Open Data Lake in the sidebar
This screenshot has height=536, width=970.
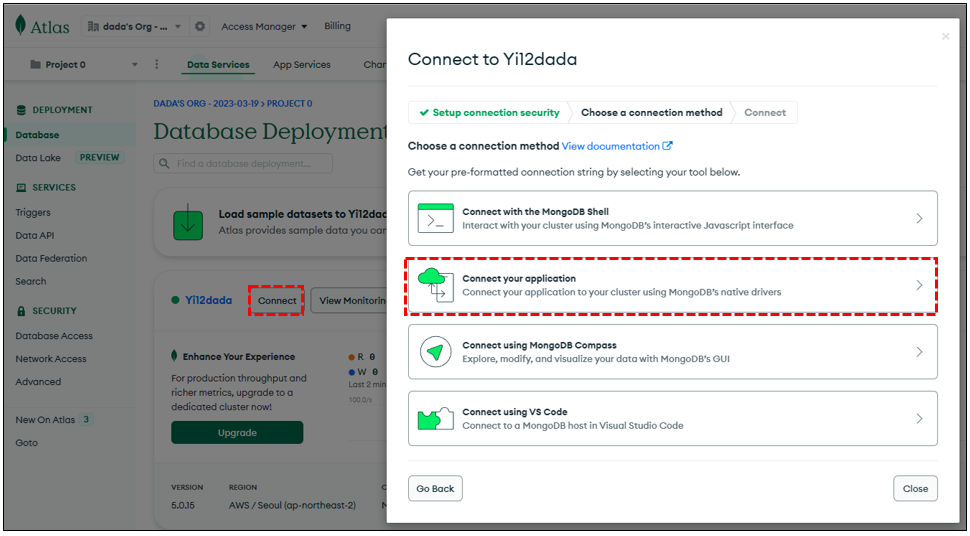point(38,158)
